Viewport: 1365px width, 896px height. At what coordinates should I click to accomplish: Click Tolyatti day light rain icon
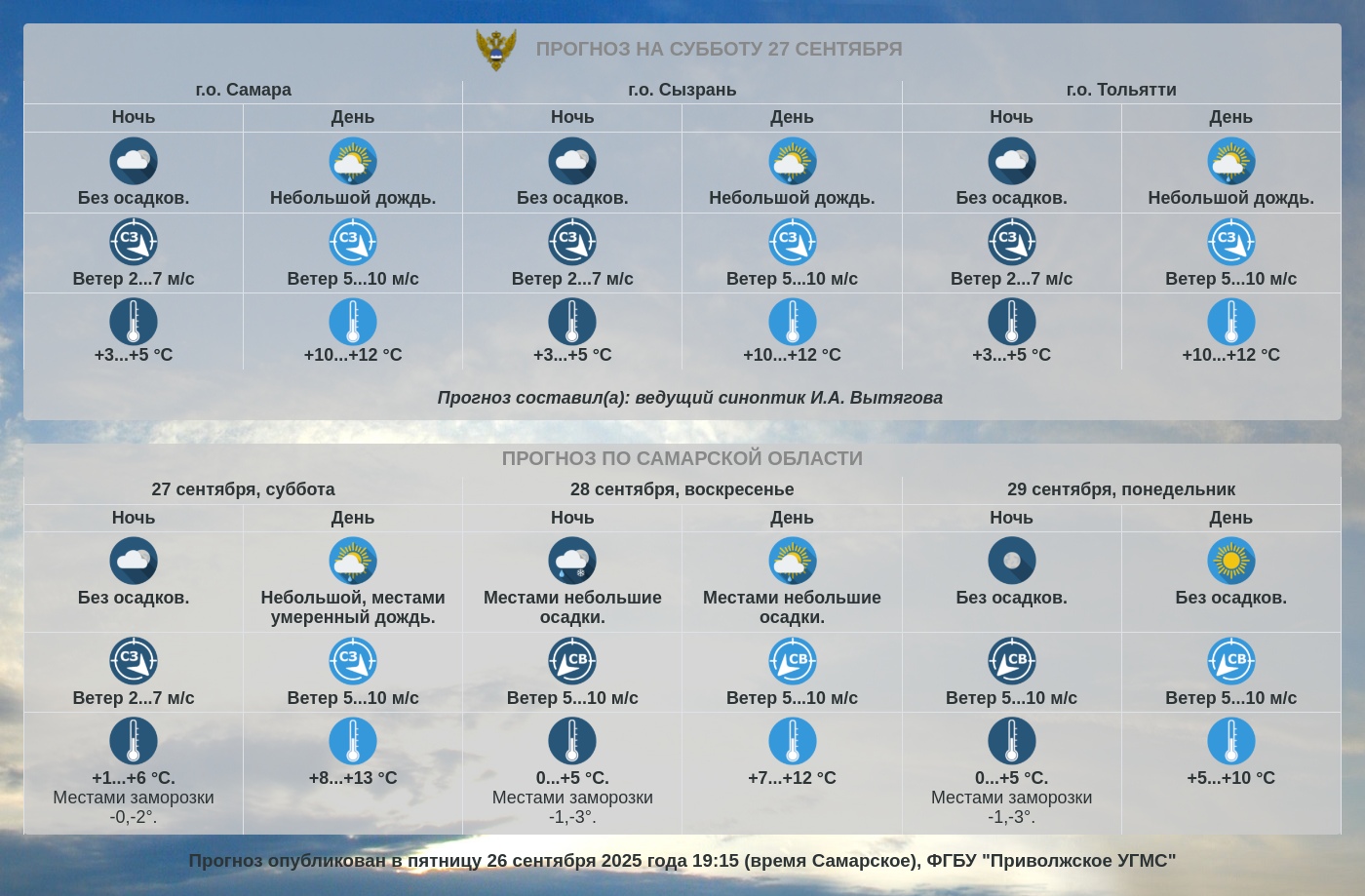point(1231,161)
